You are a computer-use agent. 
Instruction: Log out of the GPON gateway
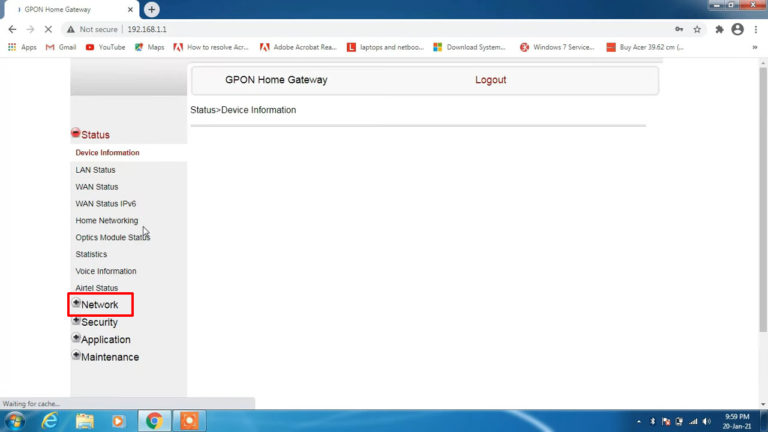(490, 80)
